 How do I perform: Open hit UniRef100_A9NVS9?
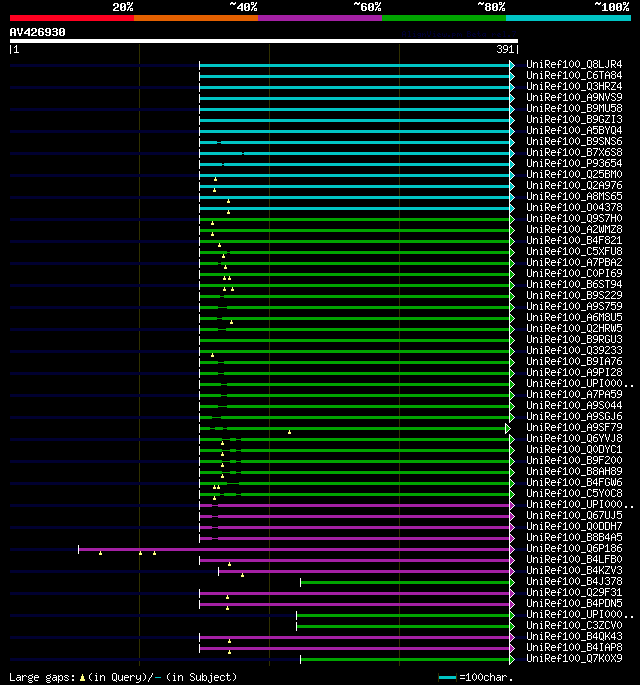coord(574,97)
